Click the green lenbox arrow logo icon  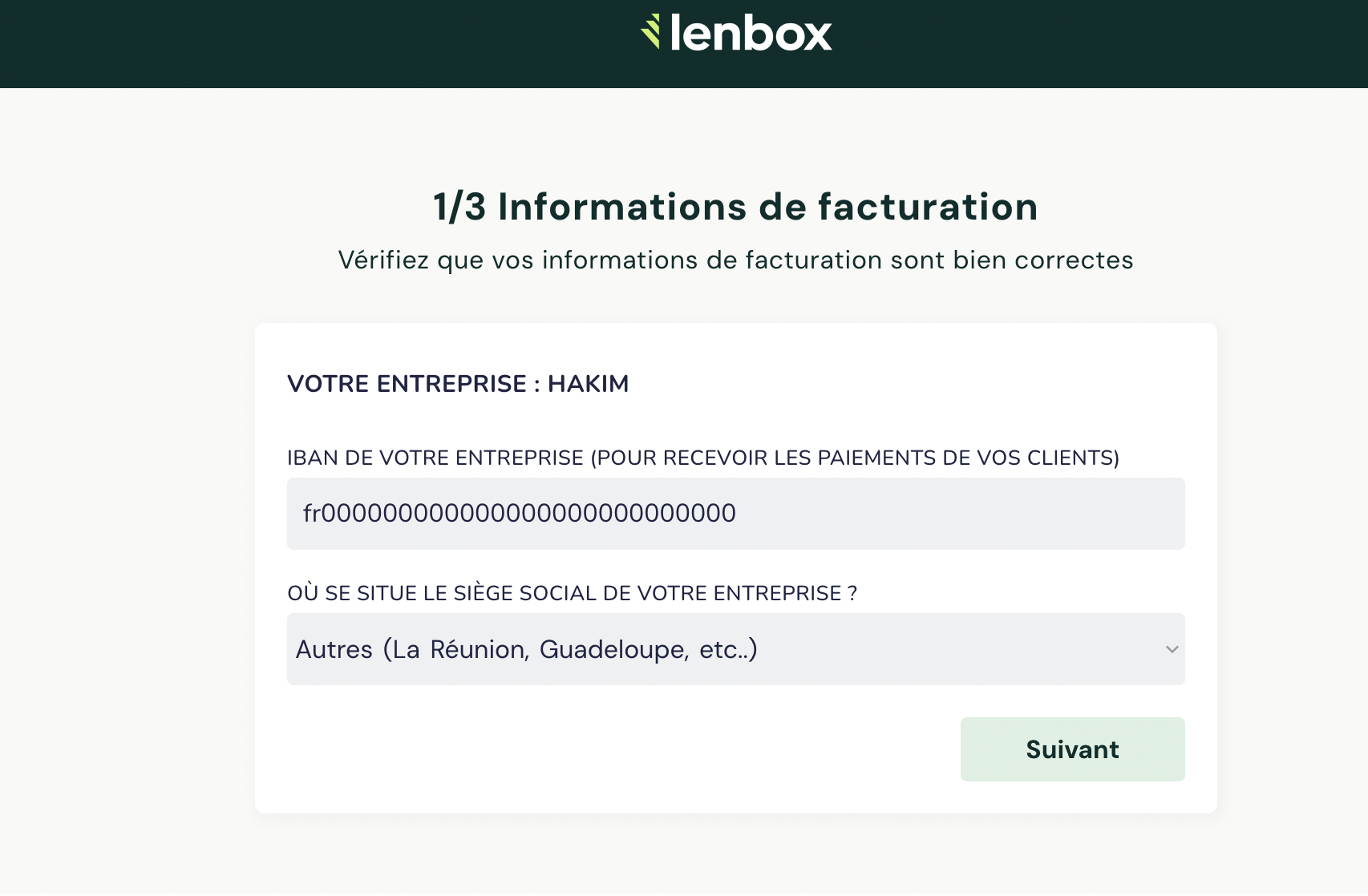click(650, 32)
